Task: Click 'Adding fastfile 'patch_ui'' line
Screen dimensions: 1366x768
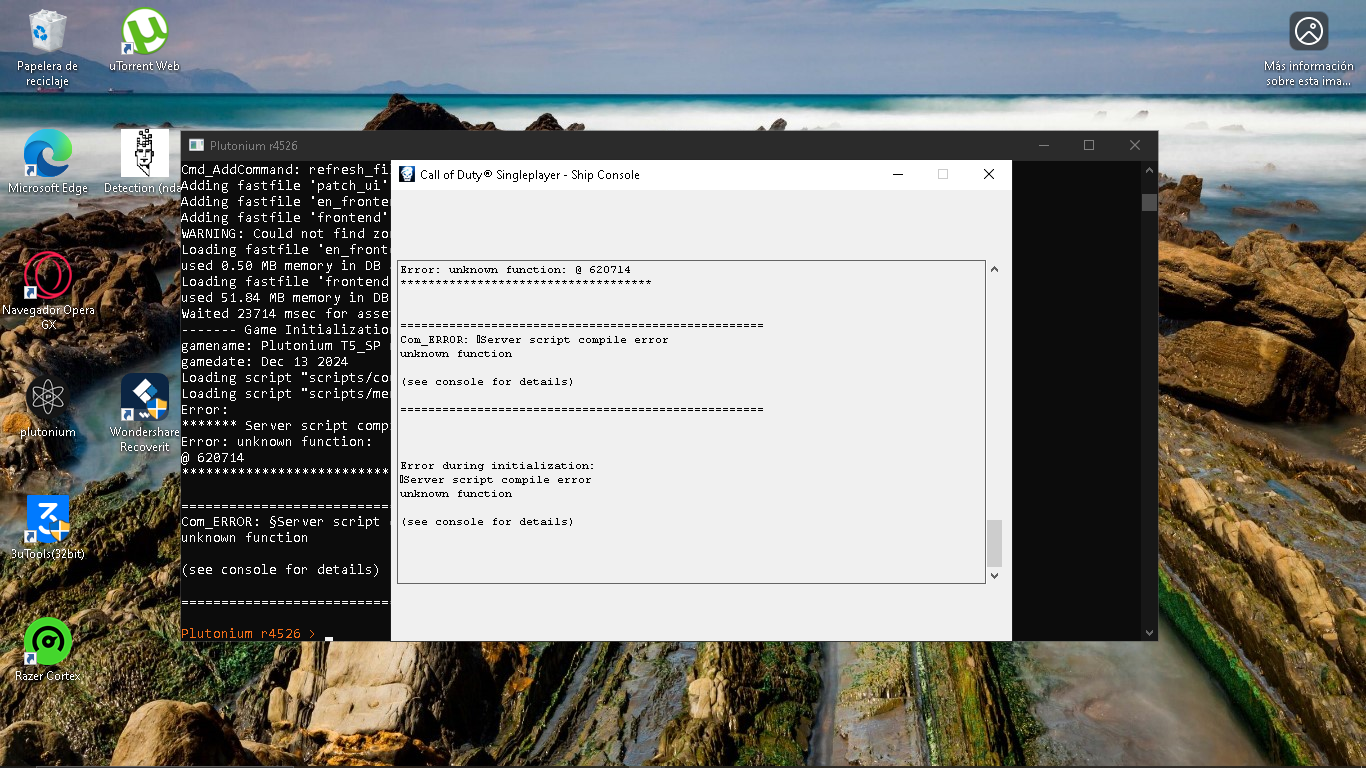Action: [x=285, y=186]
